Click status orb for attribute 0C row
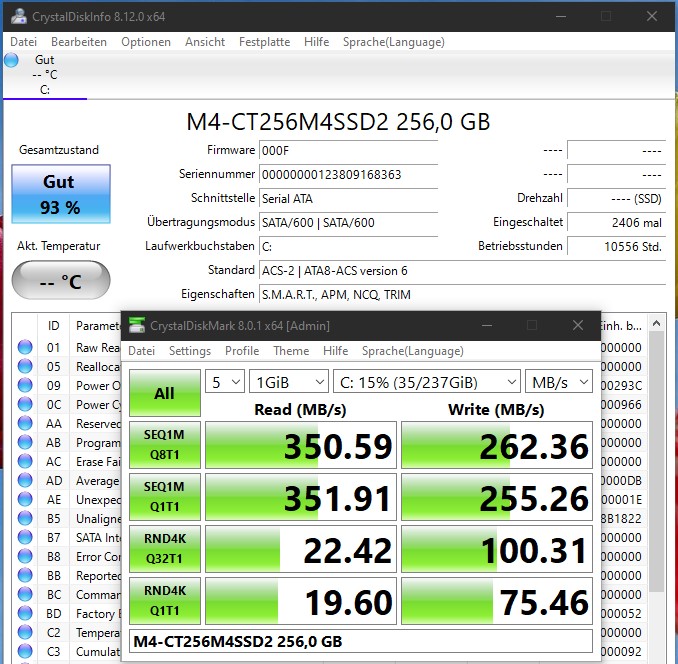Image resolution: width=678 pixels, height=664 pixels. pyautogui.click(x=25, y=404)
